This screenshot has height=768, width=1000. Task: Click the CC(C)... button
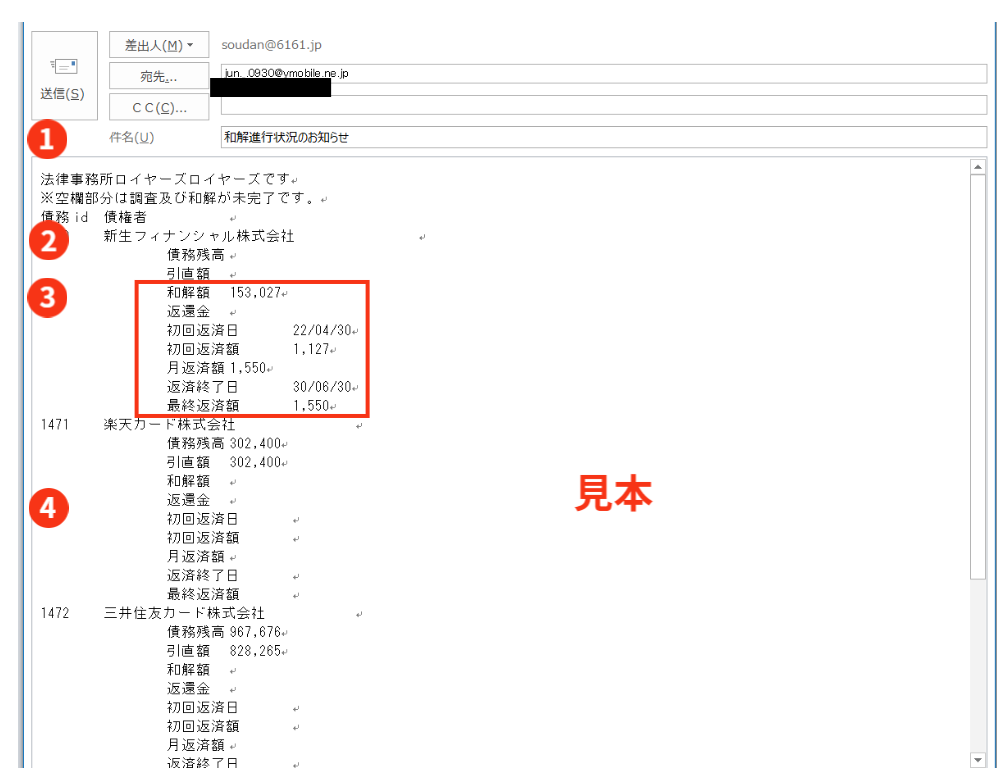(159, 107)
